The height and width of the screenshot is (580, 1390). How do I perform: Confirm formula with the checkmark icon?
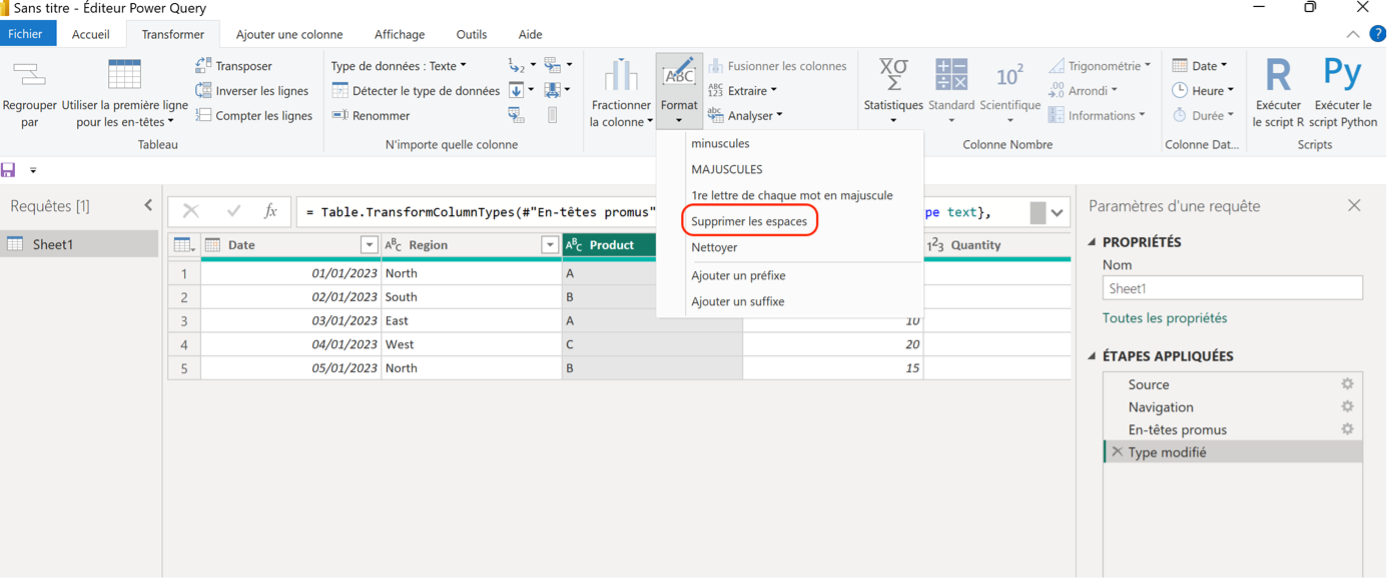pos(234,212)
